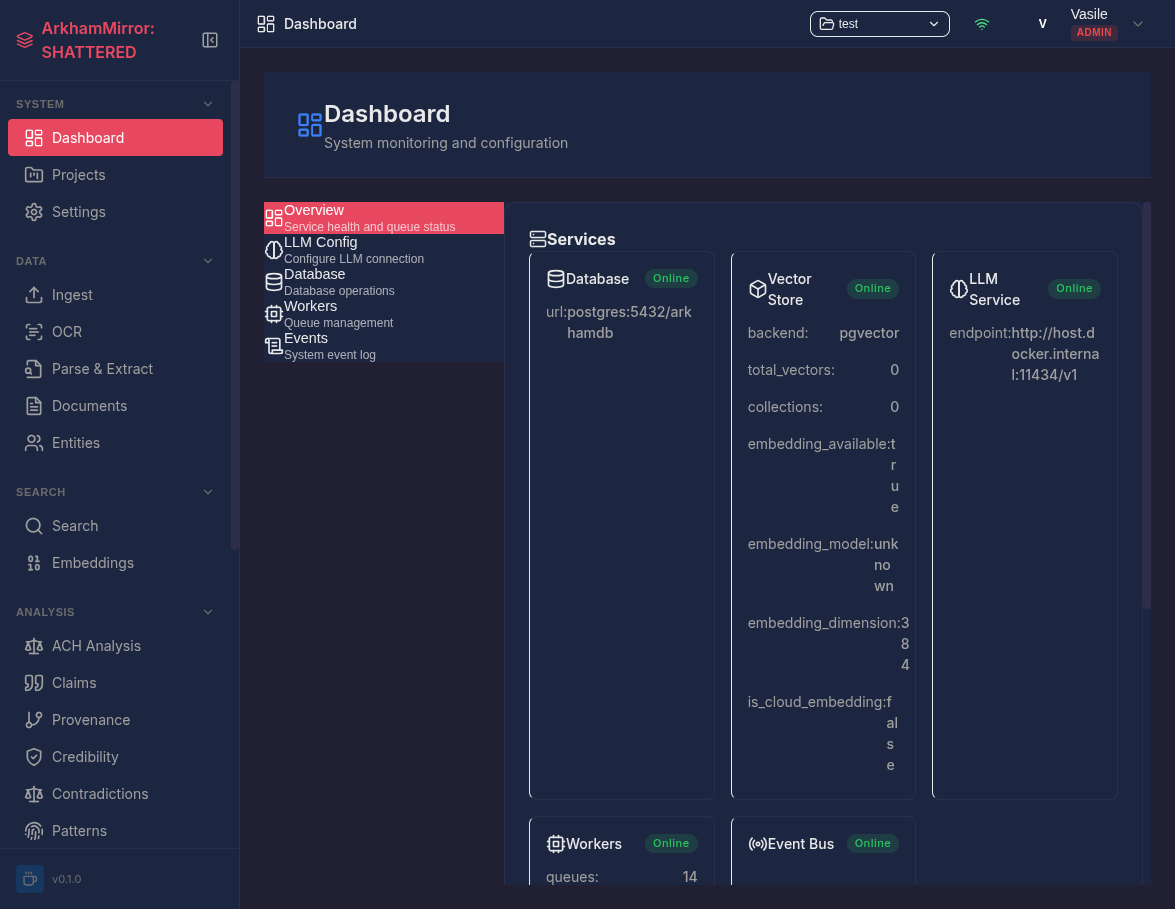
Task: Collapse the SYSTEM section chevron
Action: click(x=208, y=104)
